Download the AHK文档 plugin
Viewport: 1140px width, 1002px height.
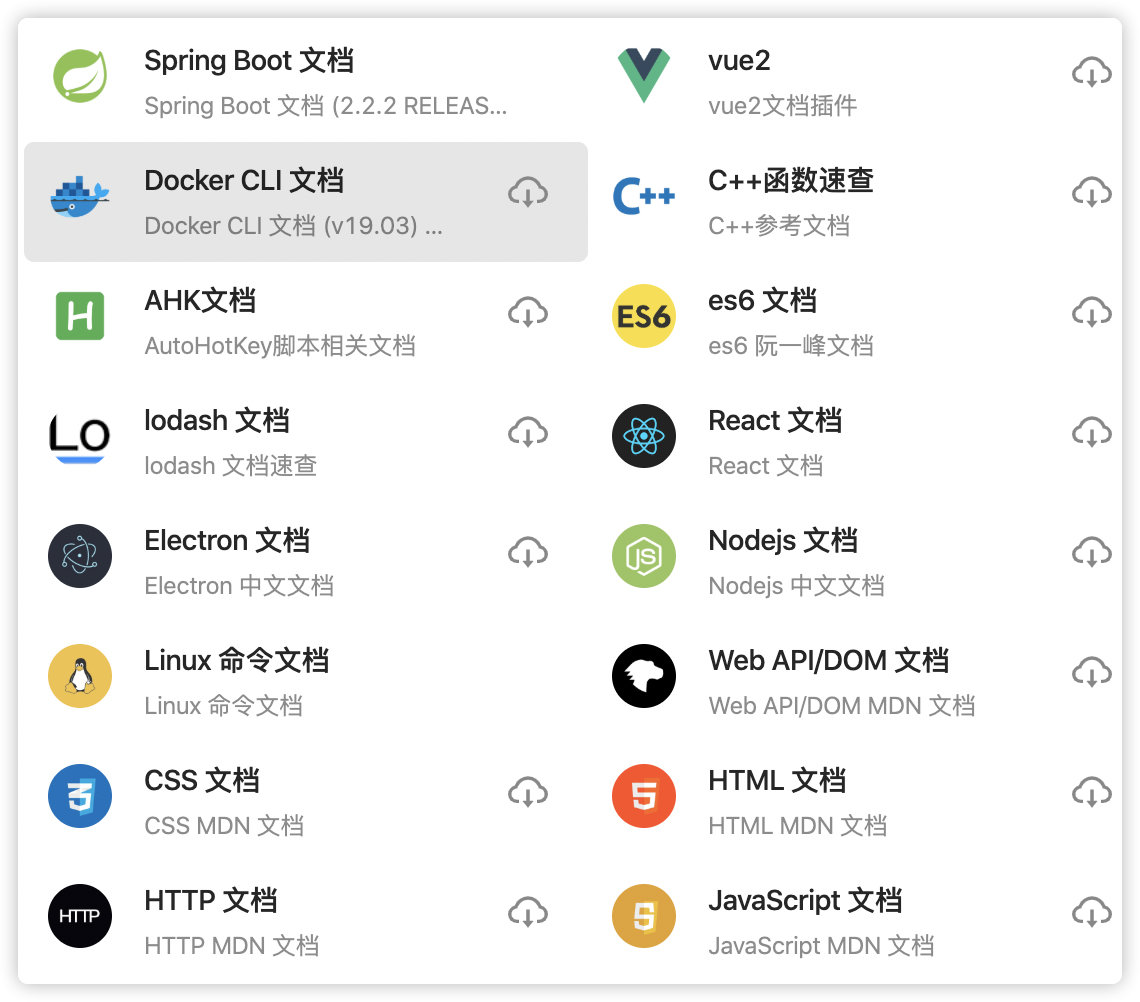[528, 312]
